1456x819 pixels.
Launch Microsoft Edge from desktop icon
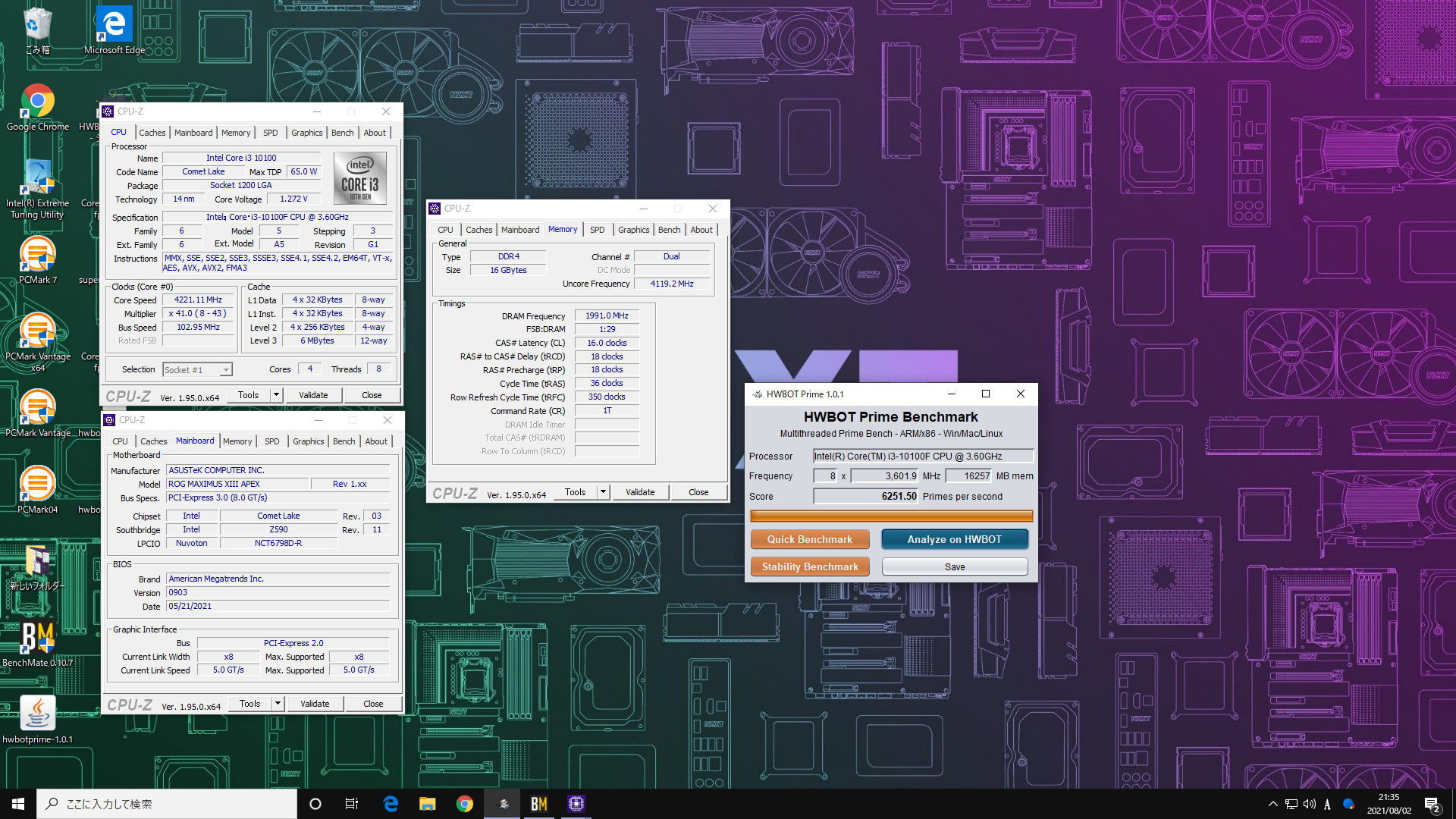(x=114, y=30)
